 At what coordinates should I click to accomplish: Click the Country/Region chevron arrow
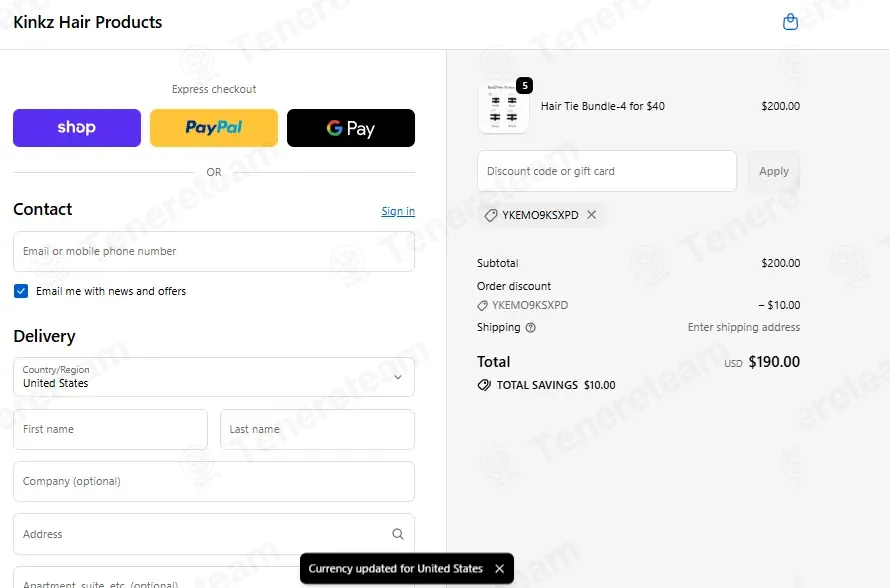pyautogui.click(x=398, y=377)
